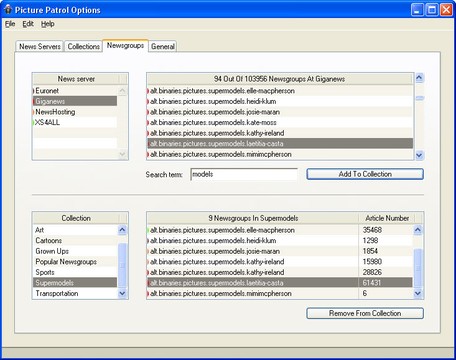Click article number 1854
This screenshot has height=360, width=456.
[x=370, y=251]
